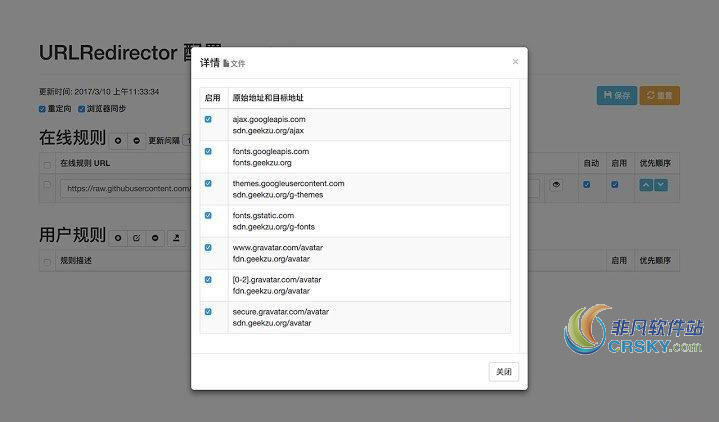
Task: Click the text fonts.geekzu.org
Action: point(262,163)
